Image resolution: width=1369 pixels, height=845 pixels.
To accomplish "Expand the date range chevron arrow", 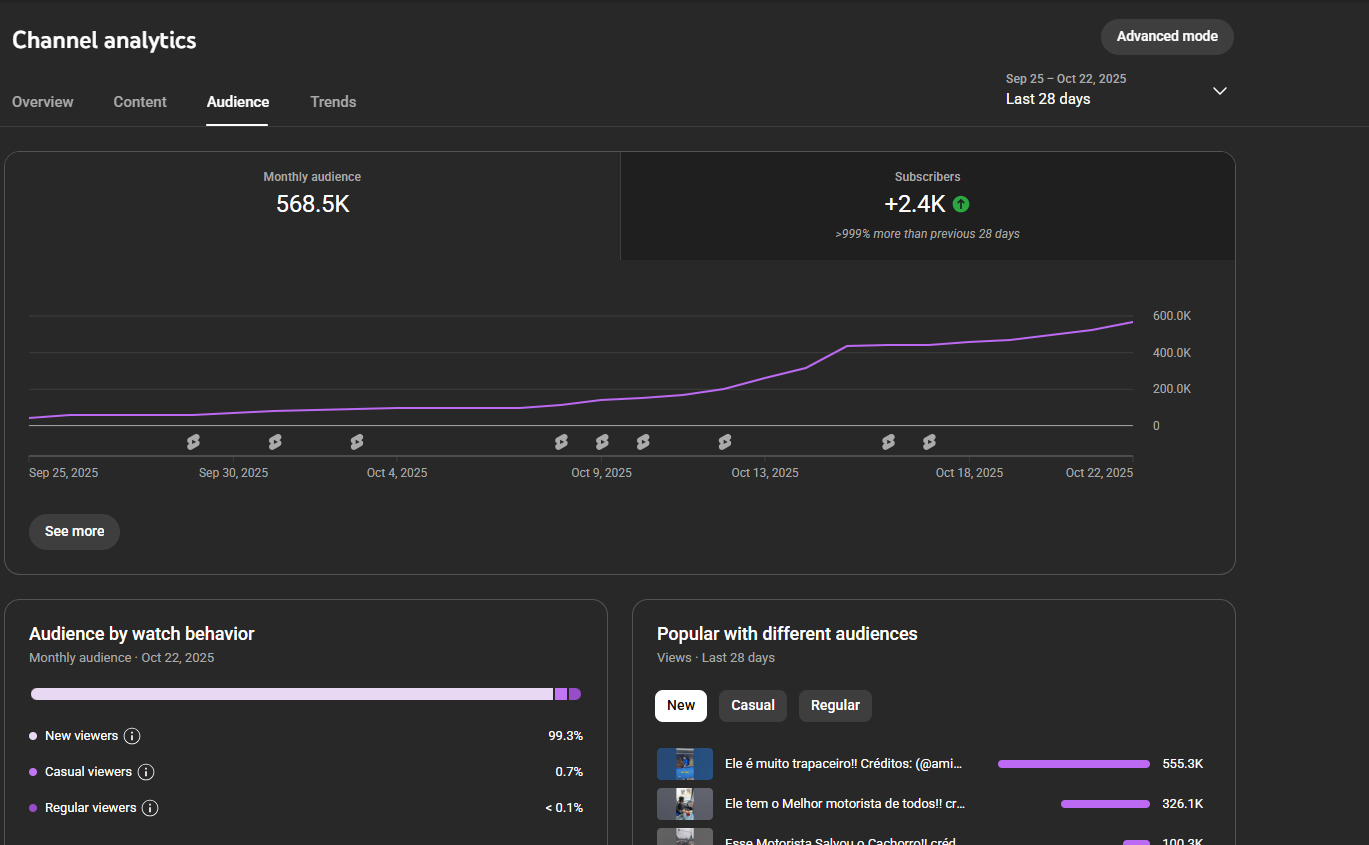I will tap(1219, 91).
